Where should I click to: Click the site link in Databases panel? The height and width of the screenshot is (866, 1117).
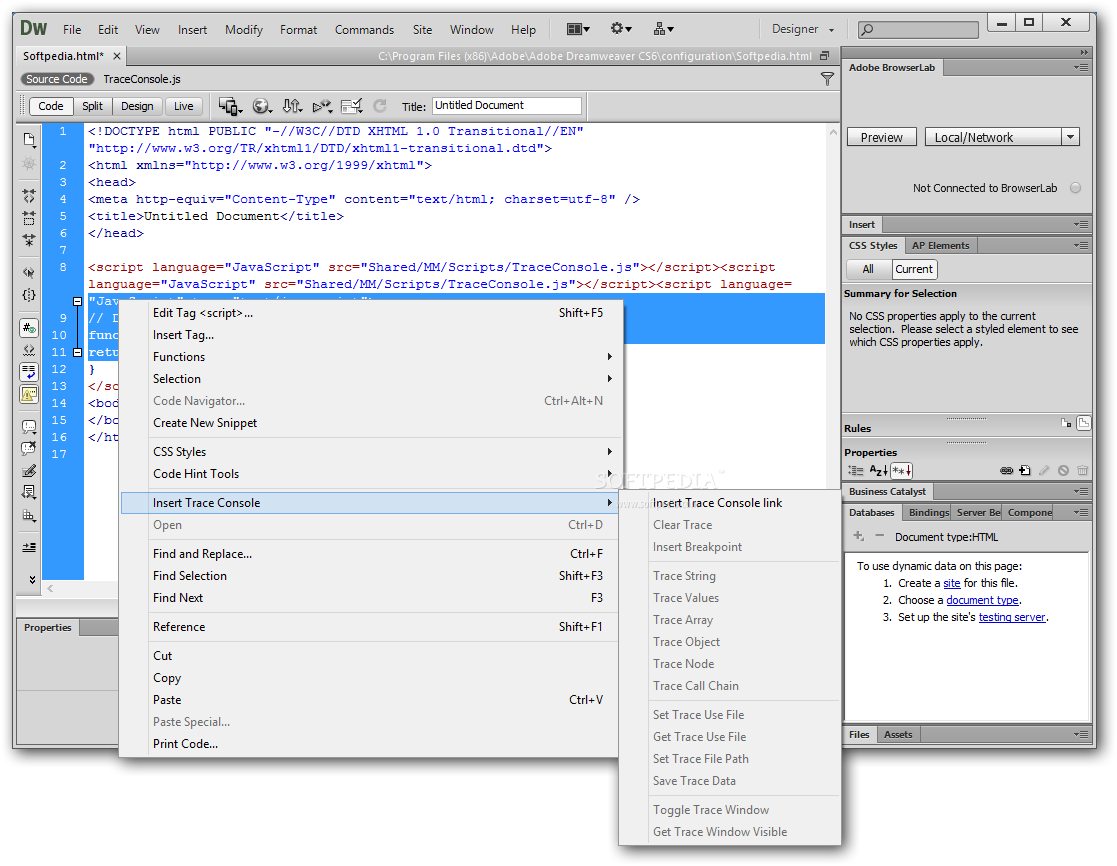point(952,583)
